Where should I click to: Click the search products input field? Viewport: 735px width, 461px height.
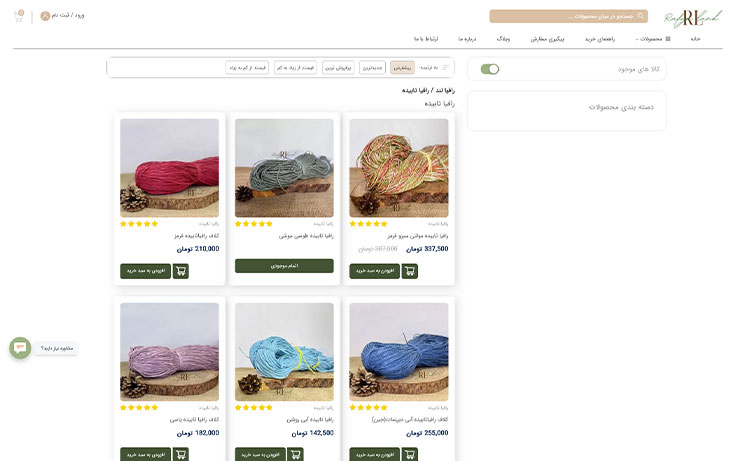(x=560, y=16)
